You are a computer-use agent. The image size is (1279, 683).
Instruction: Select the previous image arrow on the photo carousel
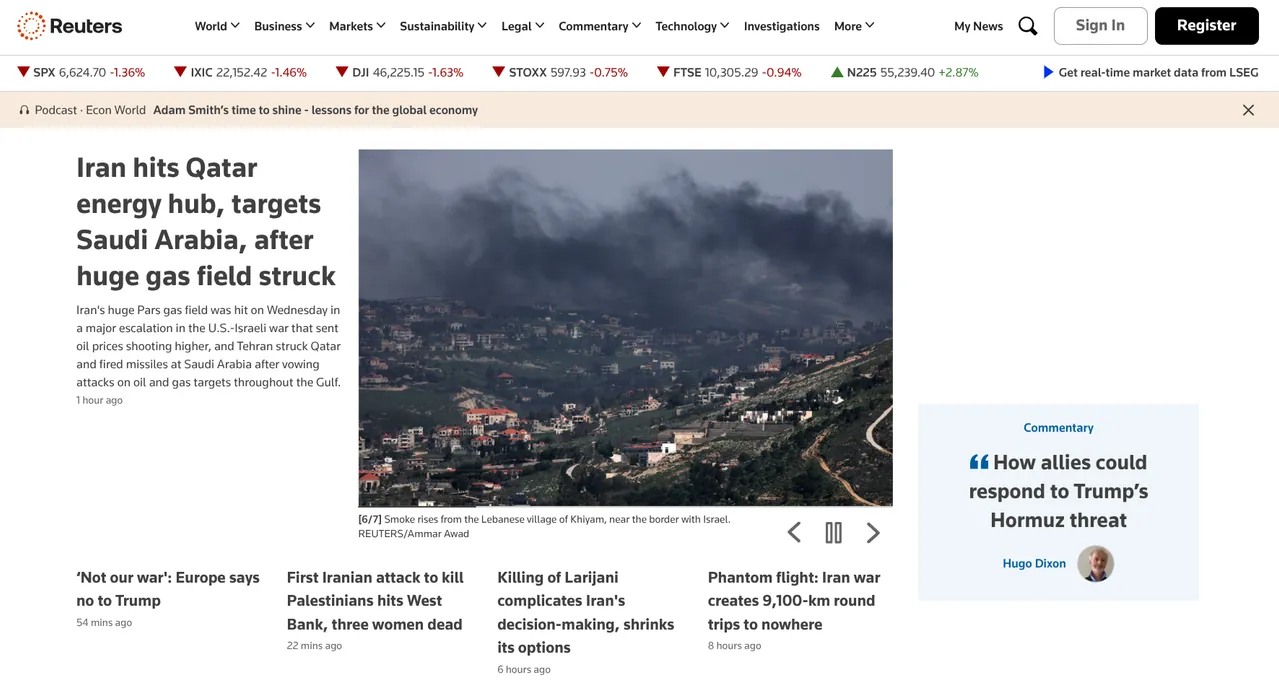click(794, 532)
